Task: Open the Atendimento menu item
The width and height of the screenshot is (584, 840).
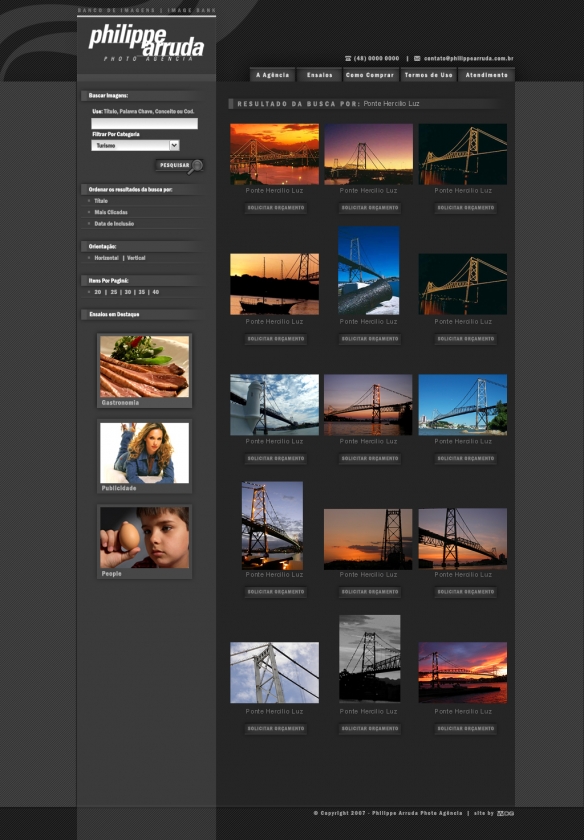Action: point(486,75)
